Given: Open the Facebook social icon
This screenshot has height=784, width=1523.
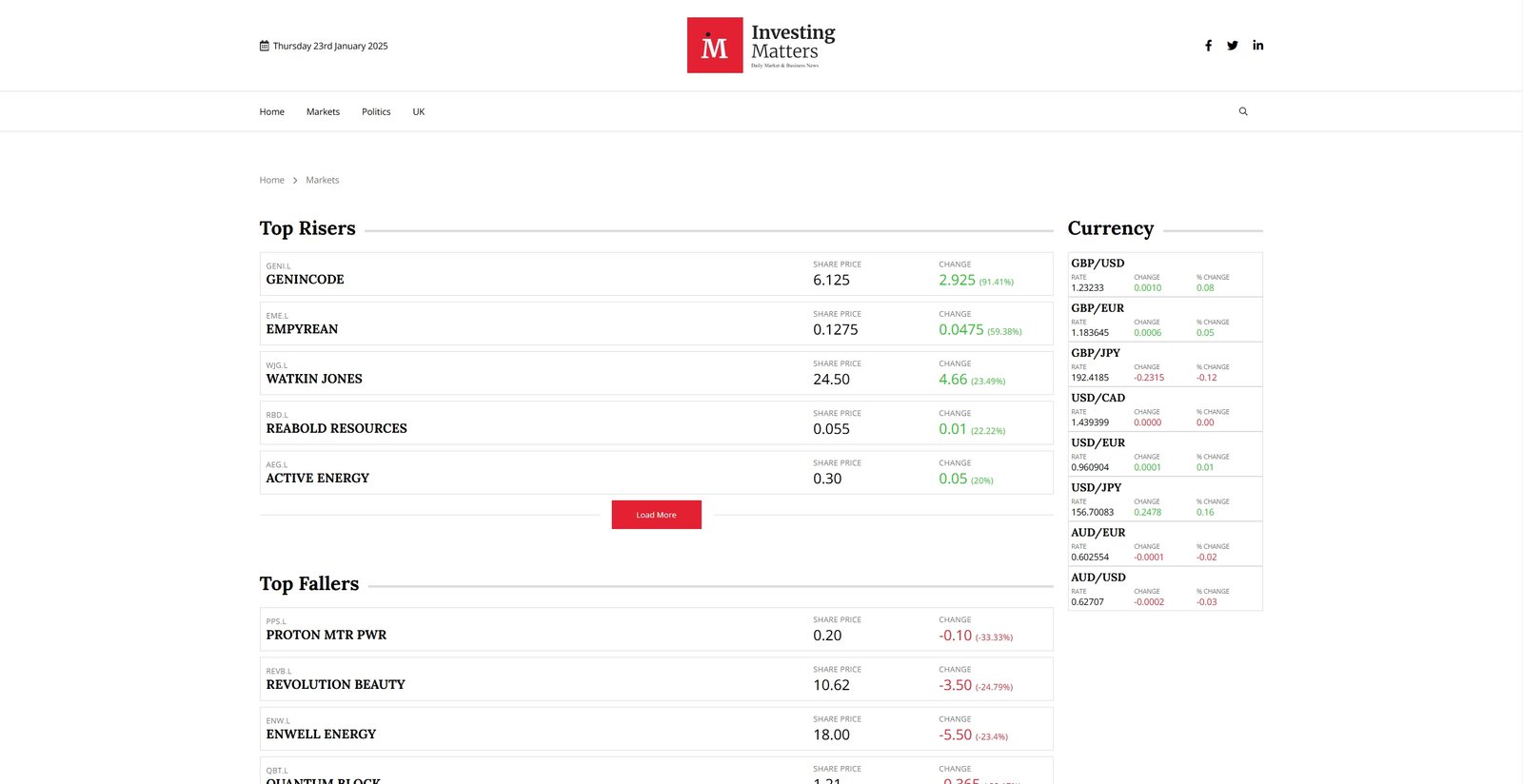Looking at the screenshot, I should point(1208,46).
